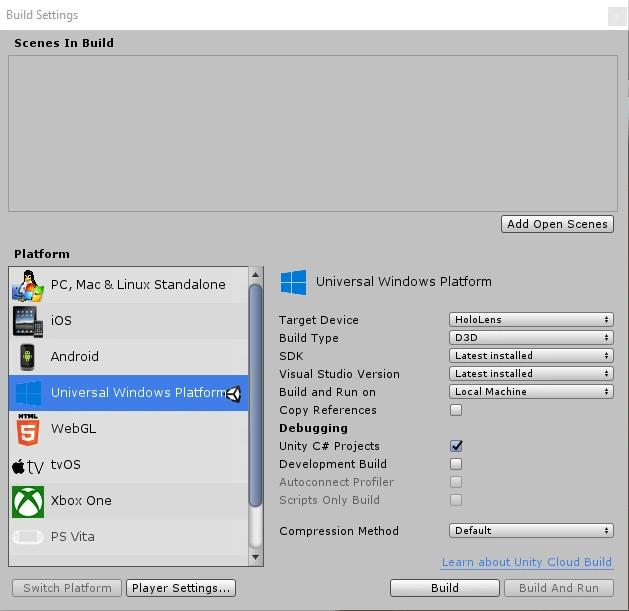This screenshot has width=629, height=611.
Task: Open the Compression Method dropdown
Action: tap(531, 531)
